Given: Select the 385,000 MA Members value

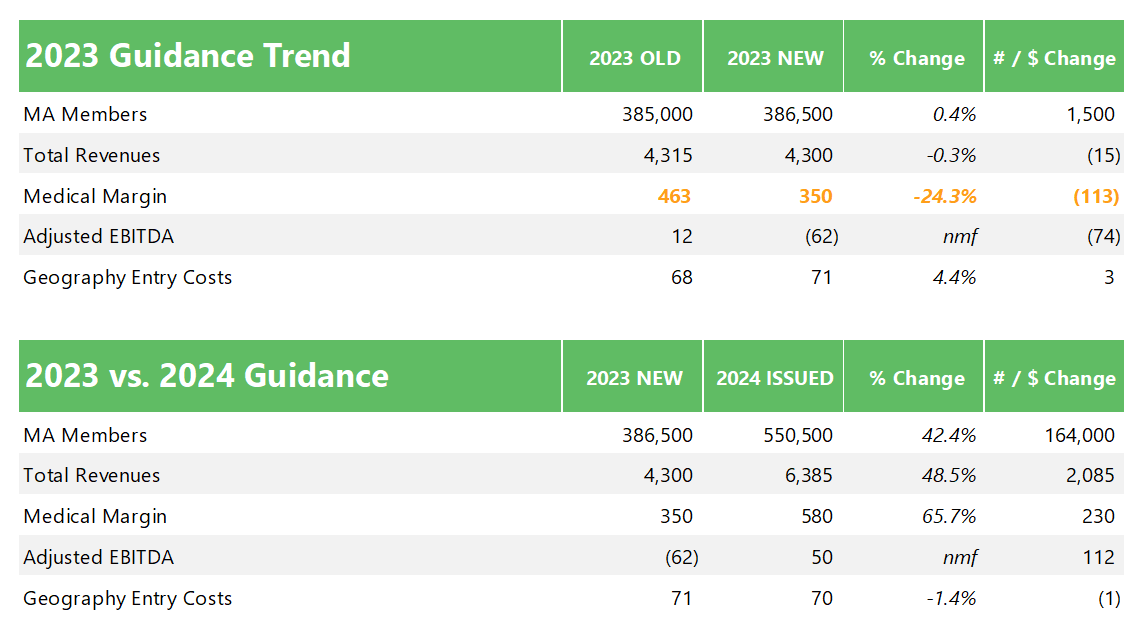Looking at the screenshot, I should (656, 114).
